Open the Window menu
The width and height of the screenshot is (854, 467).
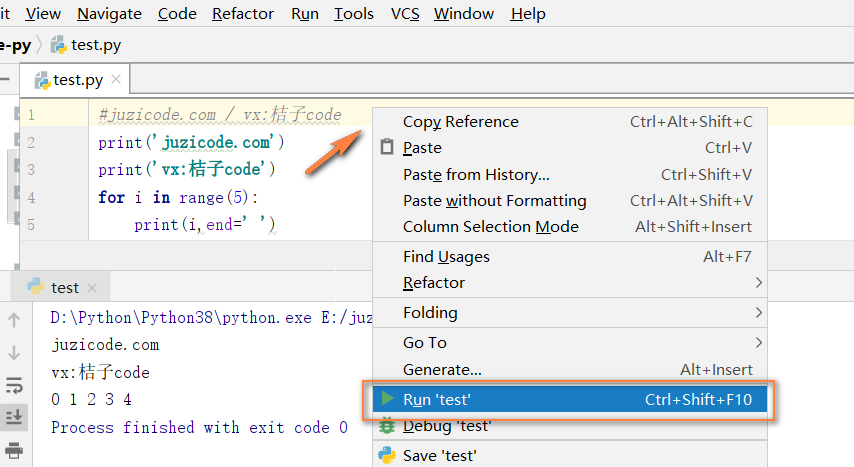point(464,14)
